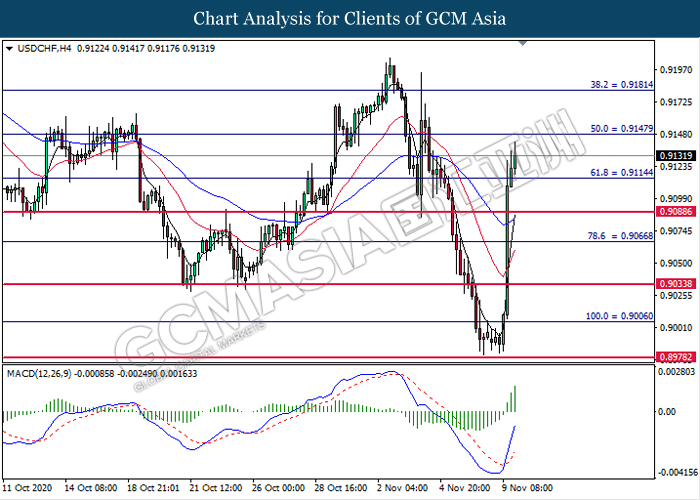The width and height of the screenshot is (700, 500).
Task: Click the 0.91970 value on the price axis
Action: pos(676,70)
